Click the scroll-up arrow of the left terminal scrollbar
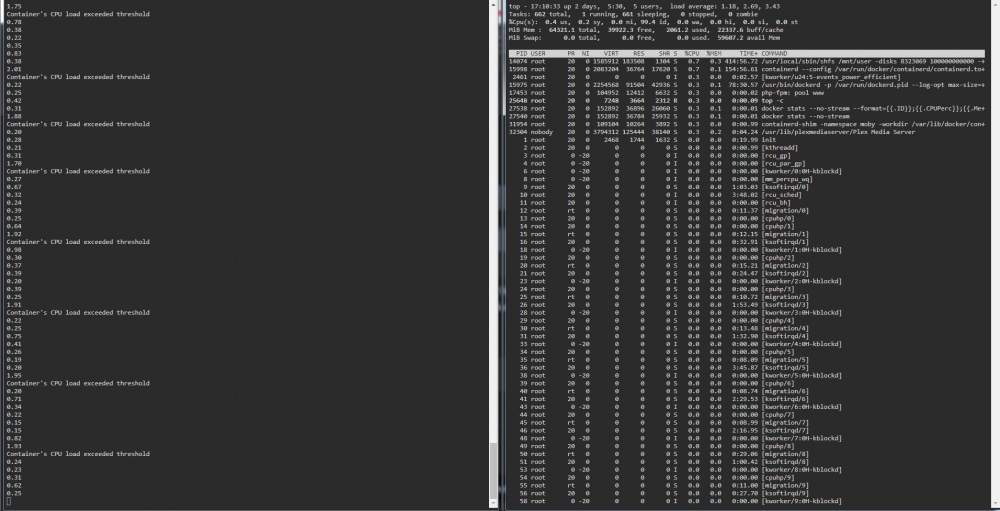1000x511 pixels. click(x=493, y=4)
